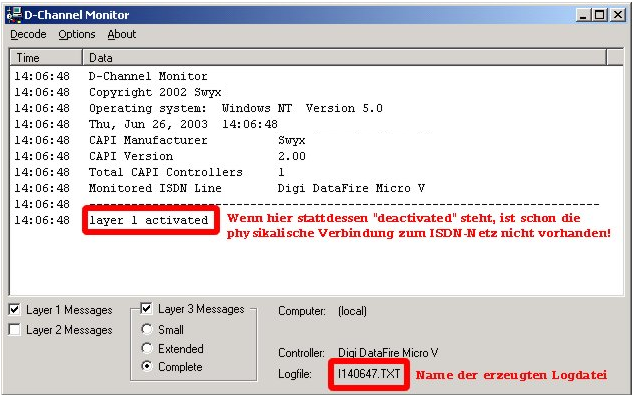632x395 pixels.
Task: Open the About menu
Action: 122,34
